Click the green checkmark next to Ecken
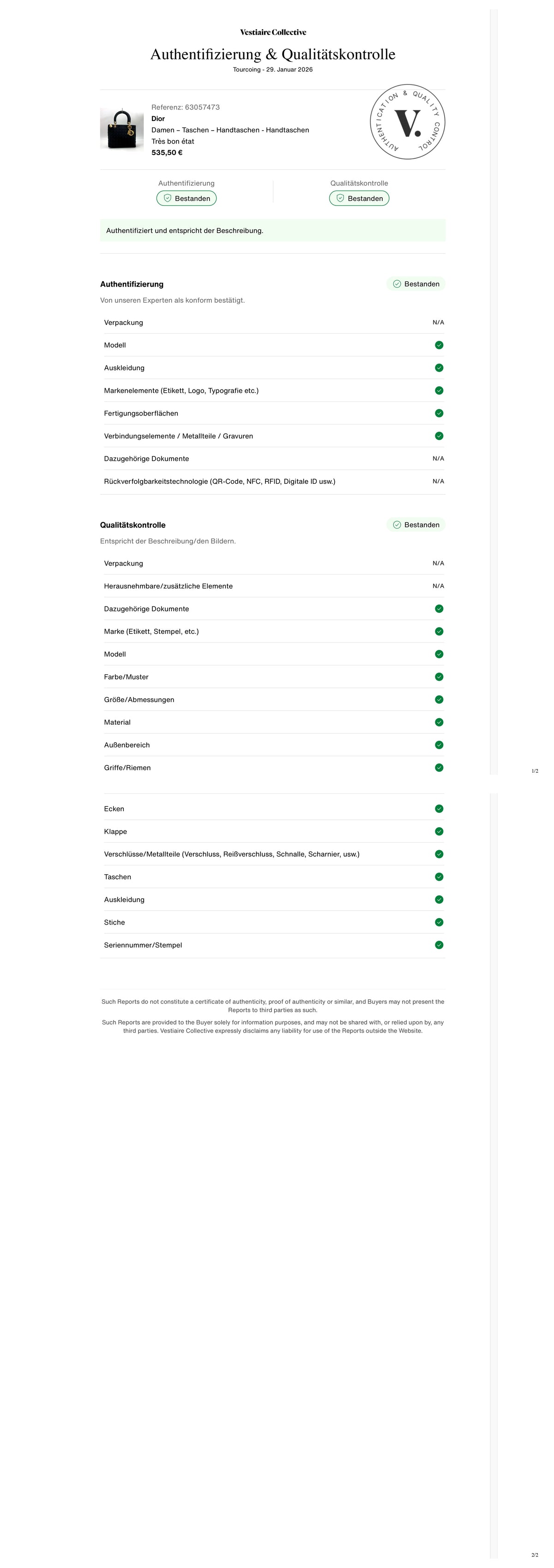Image resolution: width=554 pixels, height=1568 pixels. (439, 809)
